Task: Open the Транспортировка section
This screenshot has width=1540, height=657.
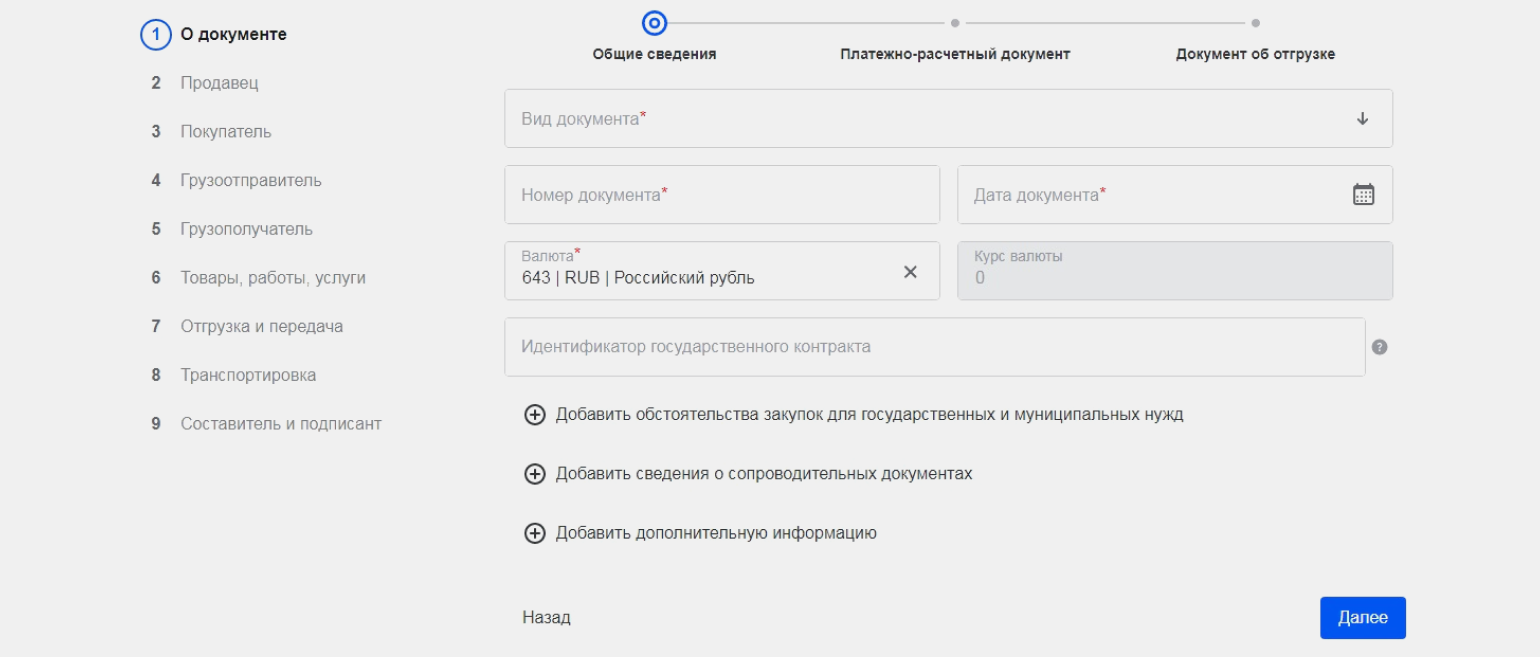Action: 248,375
